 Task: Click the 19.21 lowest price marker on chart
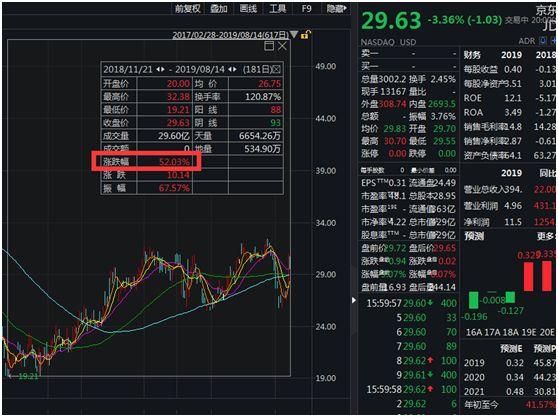tap(28, 376)
